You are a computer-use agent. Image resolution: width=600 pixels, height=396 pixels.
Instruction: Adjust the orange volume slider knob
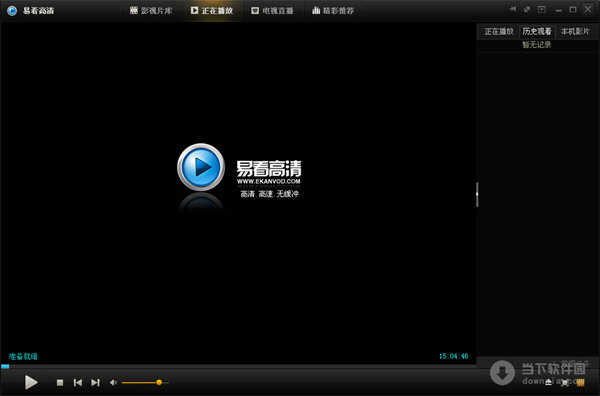tap(159, 382)
